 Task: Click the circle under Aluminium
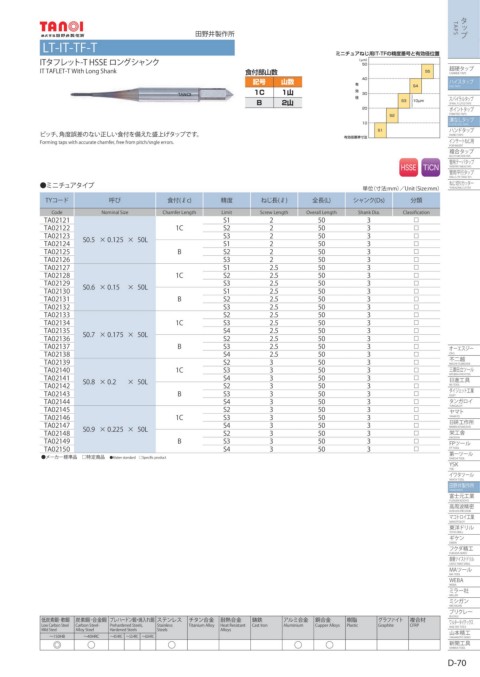click(298, 645)
